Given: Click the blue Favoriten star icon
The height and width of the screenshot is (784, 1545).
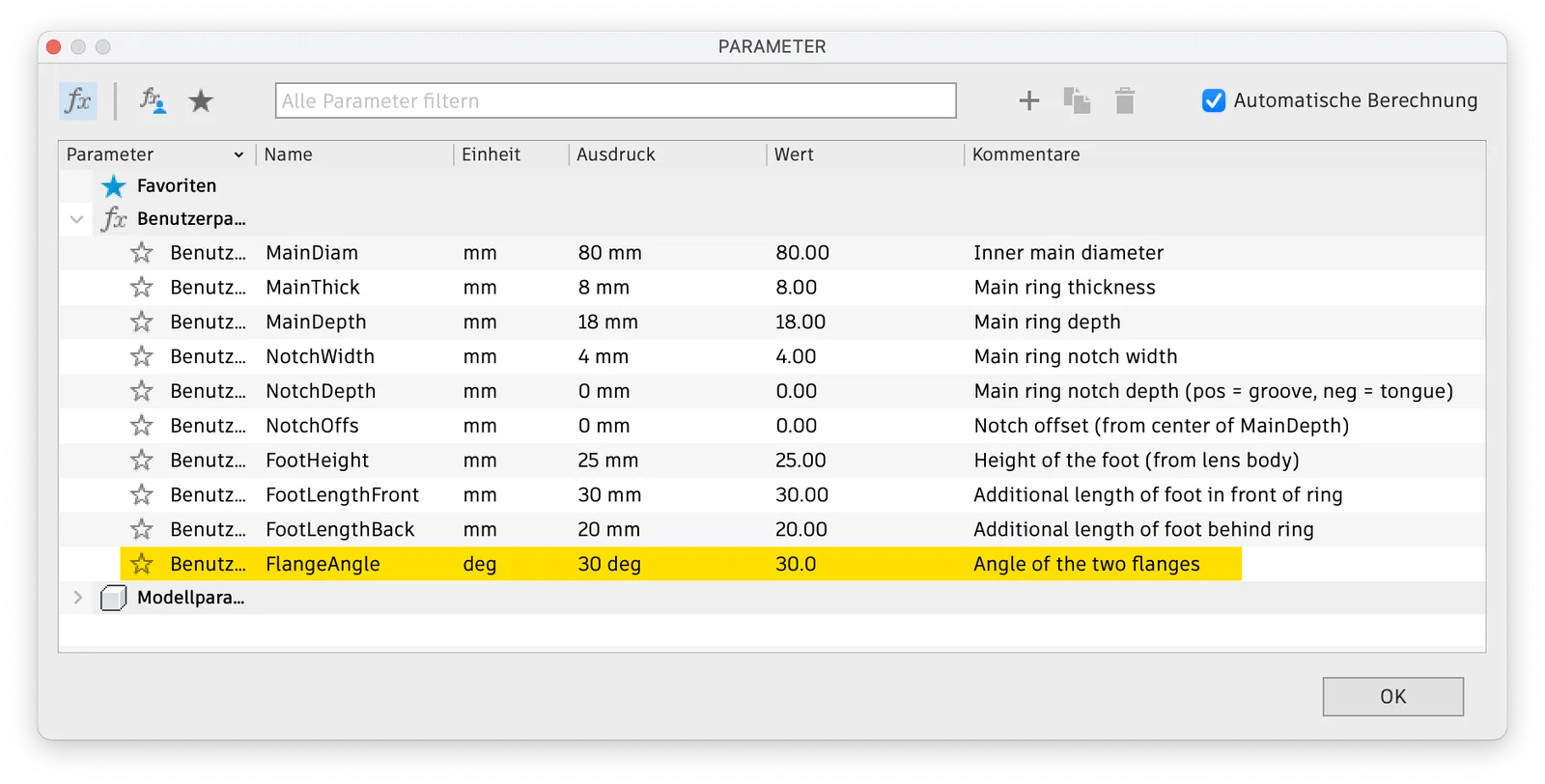Looking at the screenshot, I should [114, 185].
